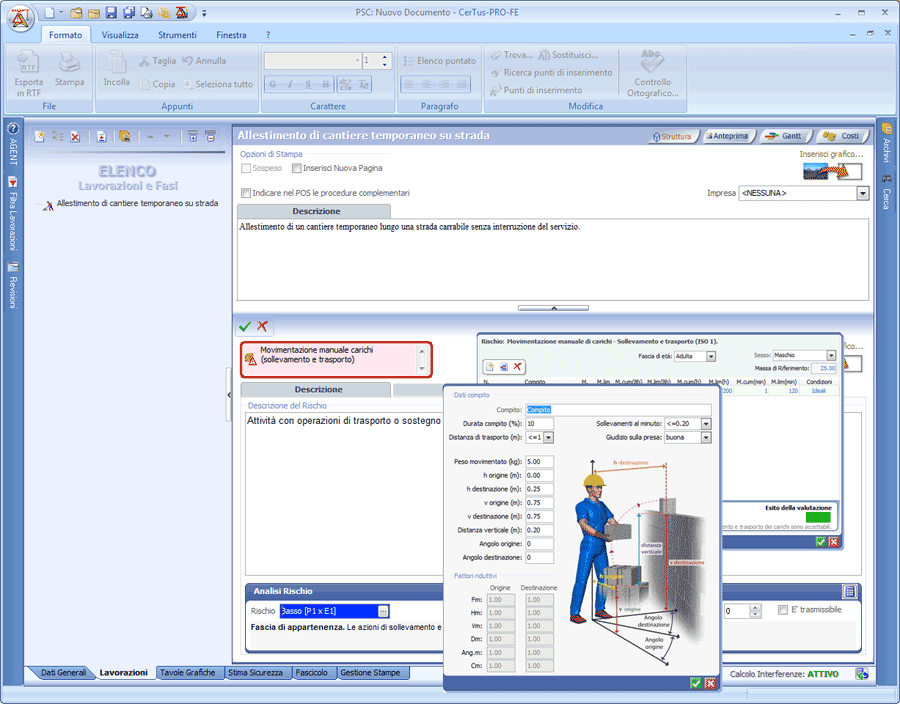Switch to Tavole Grafiche bottom tab
Image resolution: width=900 pixels, height=704 pixels.
click(x=187, y=673)
